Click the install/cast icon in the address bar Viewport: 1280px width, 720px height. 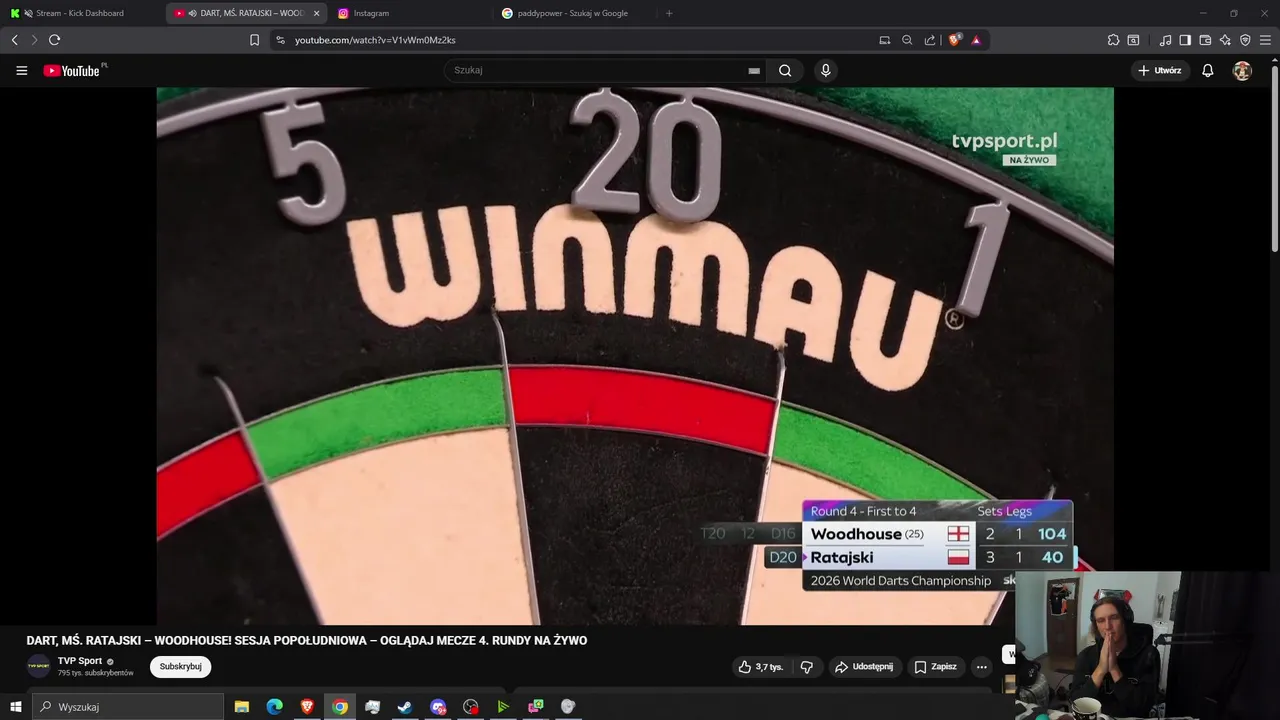(x=884, y=40)
